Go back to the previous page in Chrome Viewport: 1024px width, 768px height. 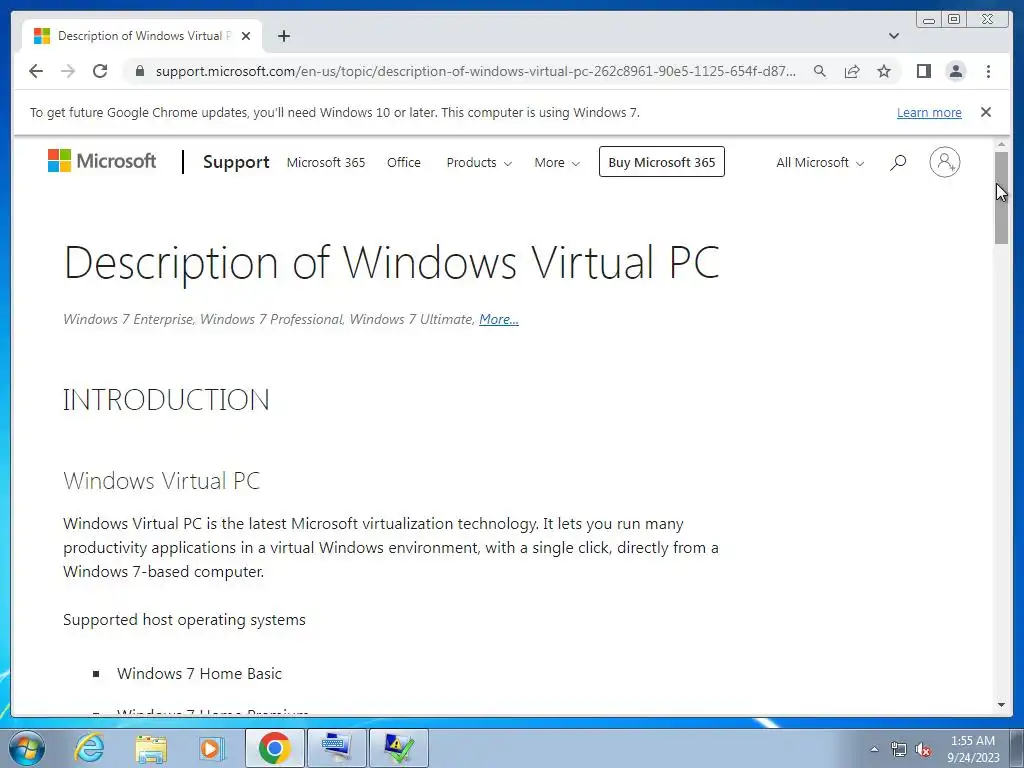pos(36,71)
